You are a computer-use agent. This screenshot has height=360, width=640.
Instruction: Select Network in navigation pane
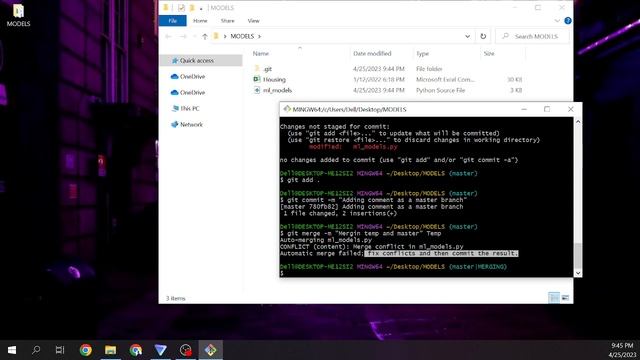pos(191,124)
